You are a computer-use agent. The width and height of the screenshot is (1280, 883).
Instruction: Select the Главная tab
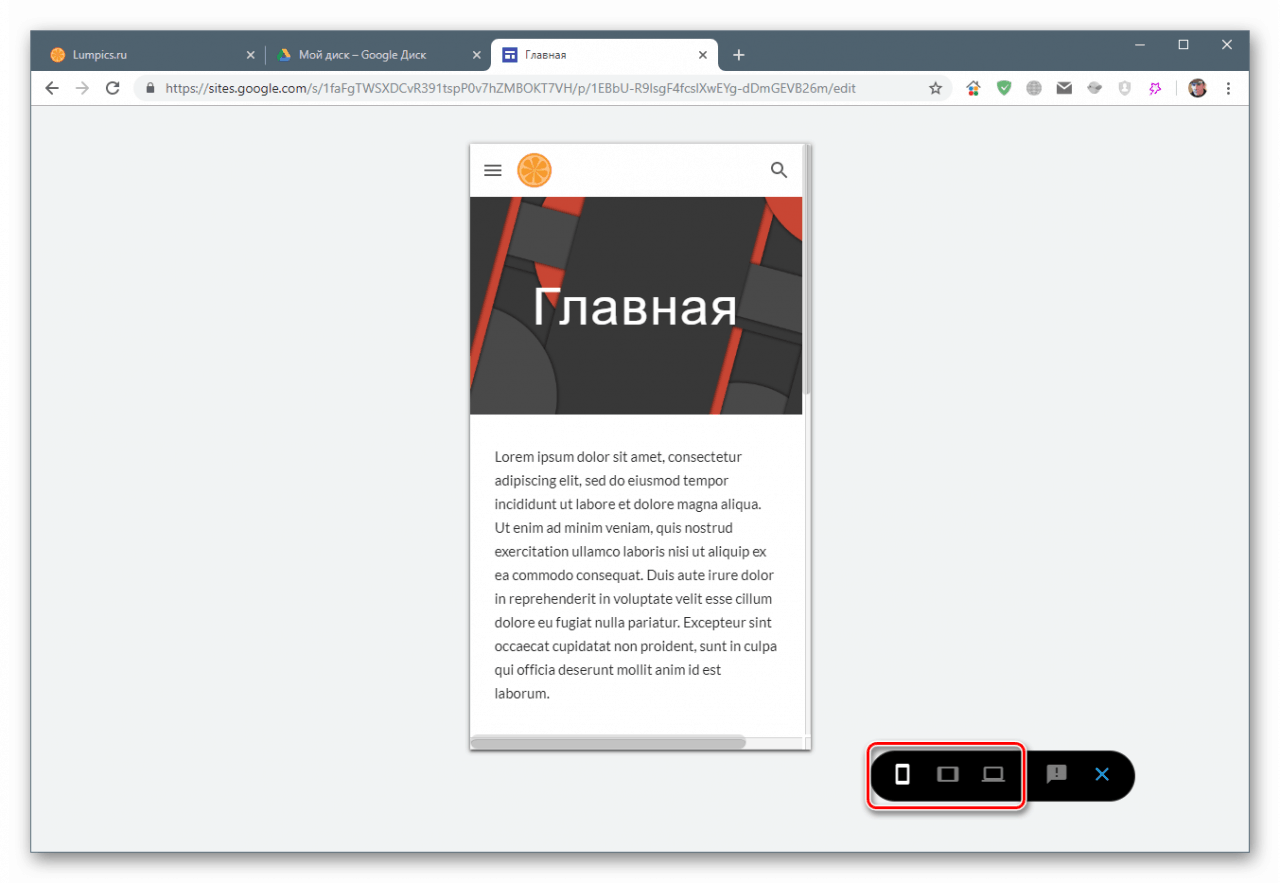[604, 55]
